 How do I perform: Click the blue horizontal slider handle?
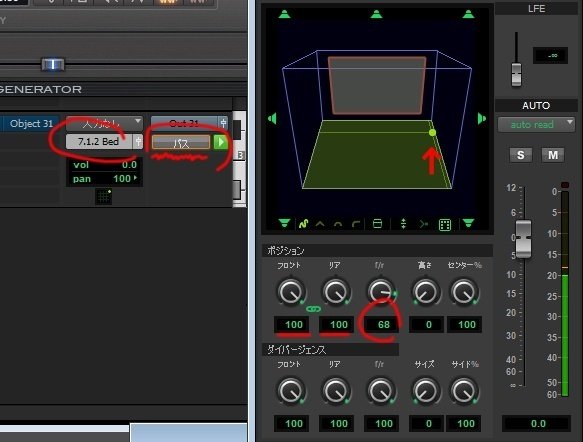53,65
